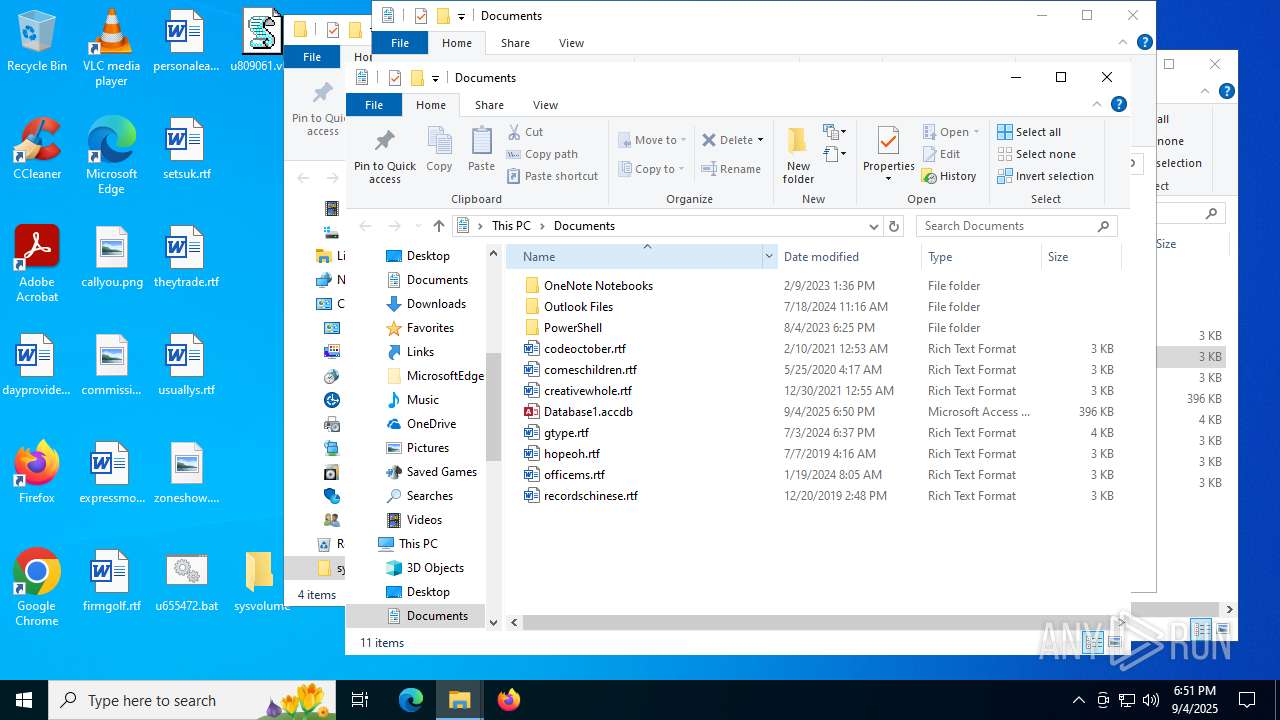Click the navigation pane scroll down arrow
1280x720 pixels.
(x=493, y=622)
